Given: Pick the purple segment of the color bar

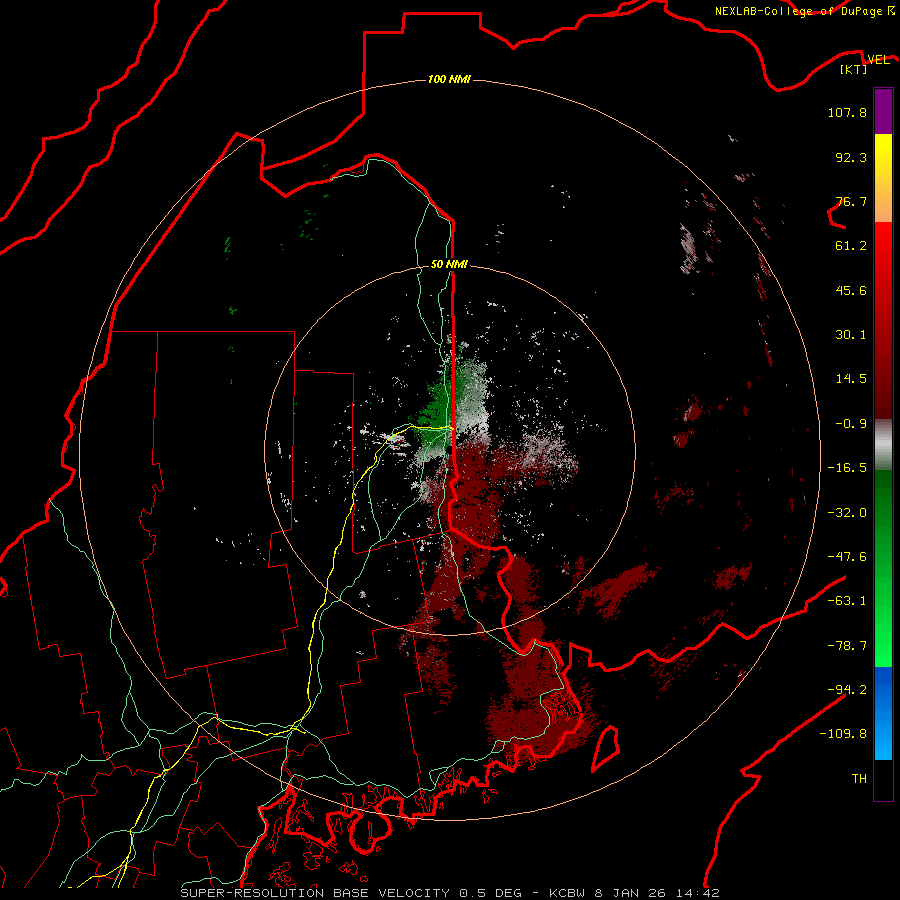Looking at the screenshot, I should coord(883,111).
